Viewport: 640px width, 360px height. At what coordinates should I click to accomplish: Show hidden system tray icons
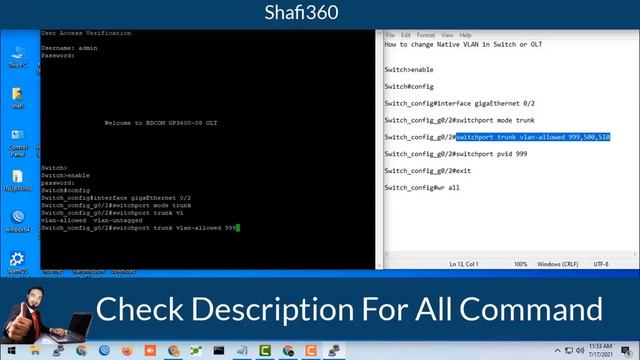tap(557, 351)
